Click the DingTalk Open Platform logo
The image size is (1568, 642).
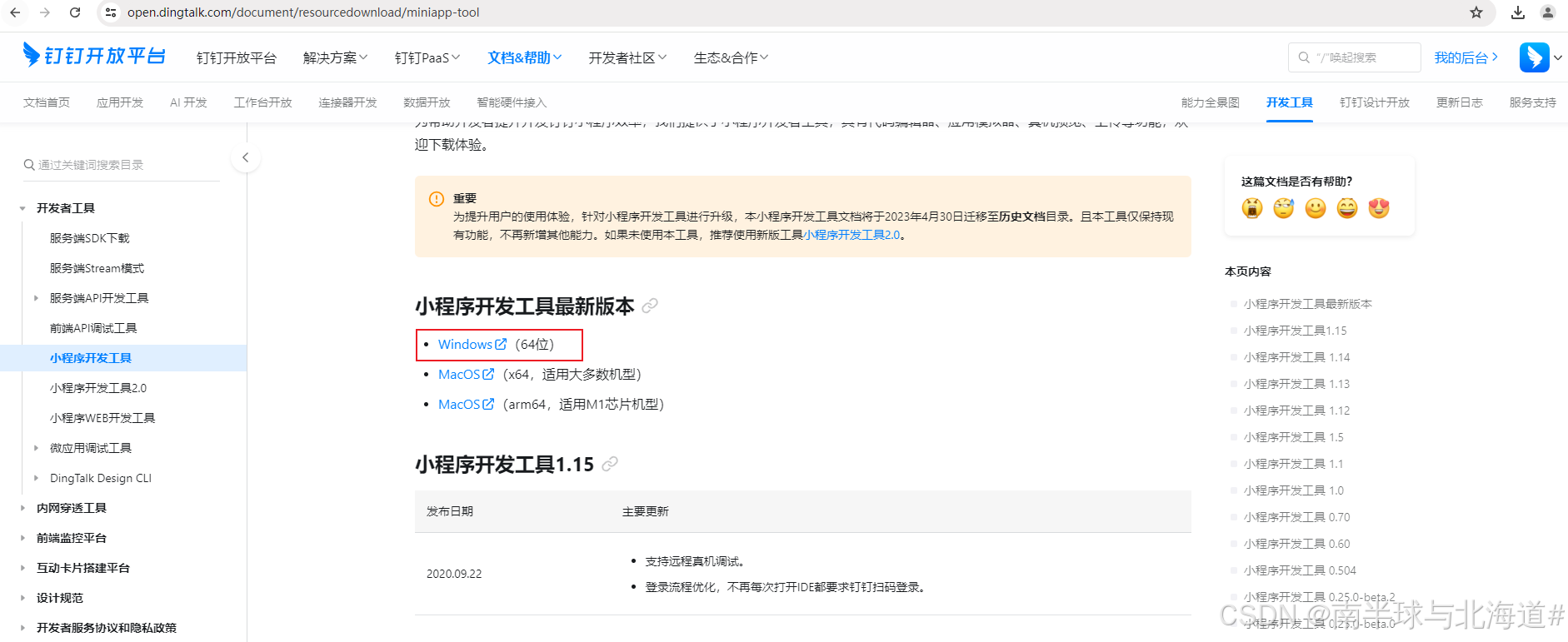click(94, 55)
